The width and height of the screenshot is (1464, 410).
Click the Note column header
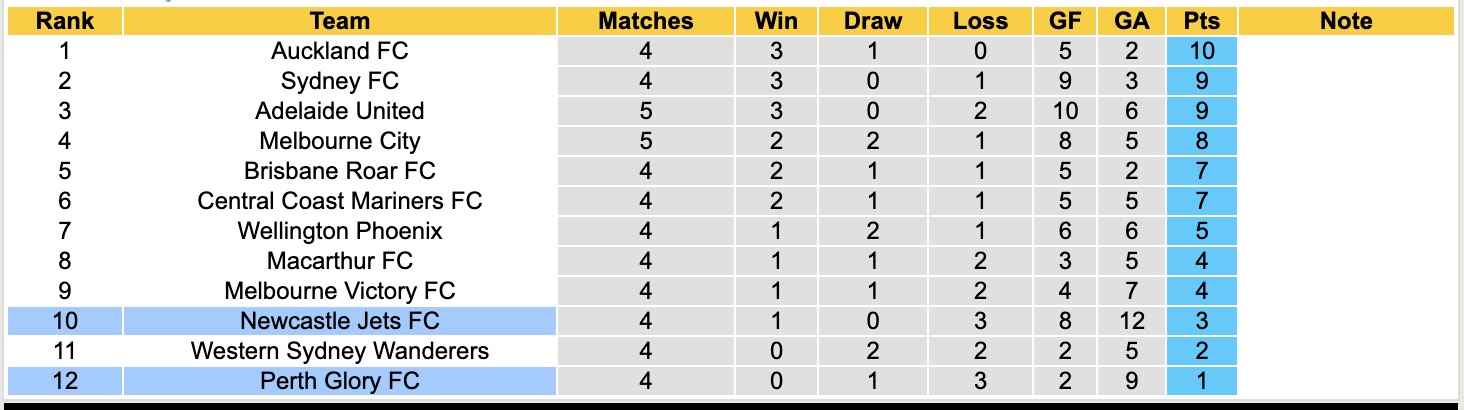pyautogui.click(x=1346, y=21)
